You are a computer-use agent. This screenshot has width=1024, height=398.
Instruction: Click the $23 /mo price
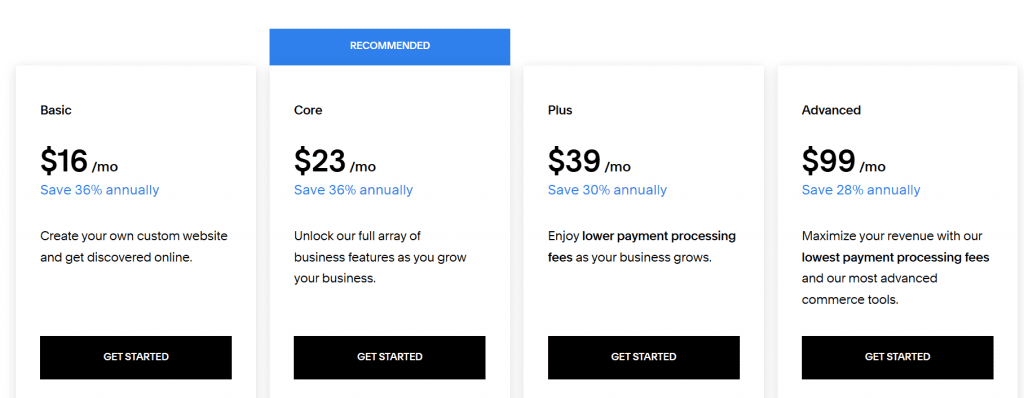[x=335, y=161]
